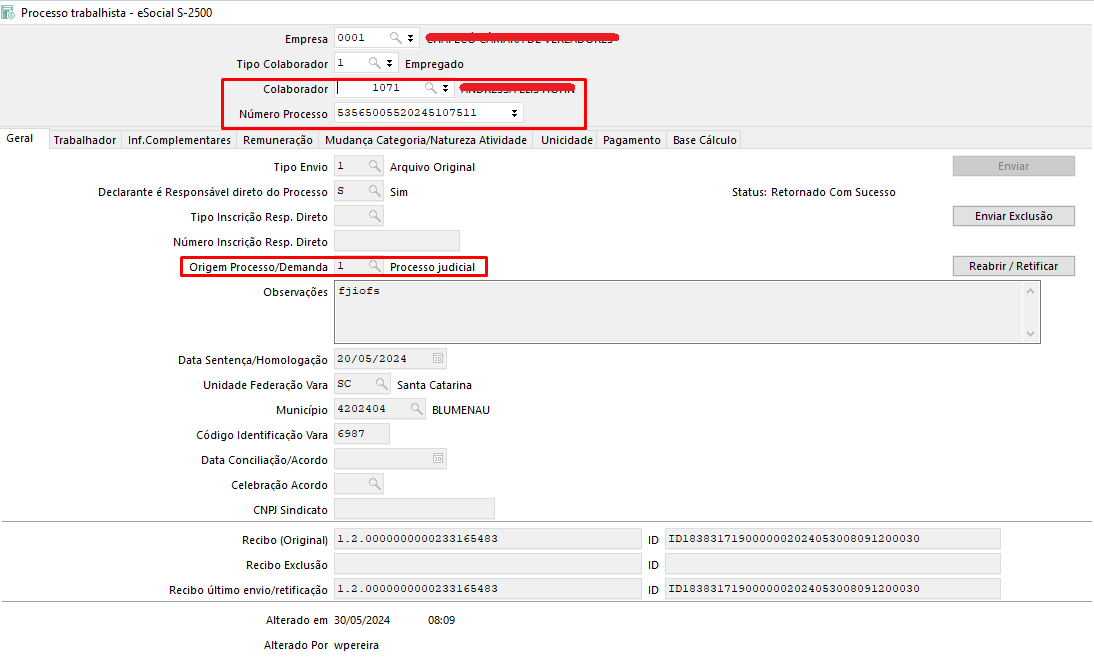Screen dimensions: 1094x658
Task: Click the Recibo último envio/retificação ID field
Action: coord(833,589)
